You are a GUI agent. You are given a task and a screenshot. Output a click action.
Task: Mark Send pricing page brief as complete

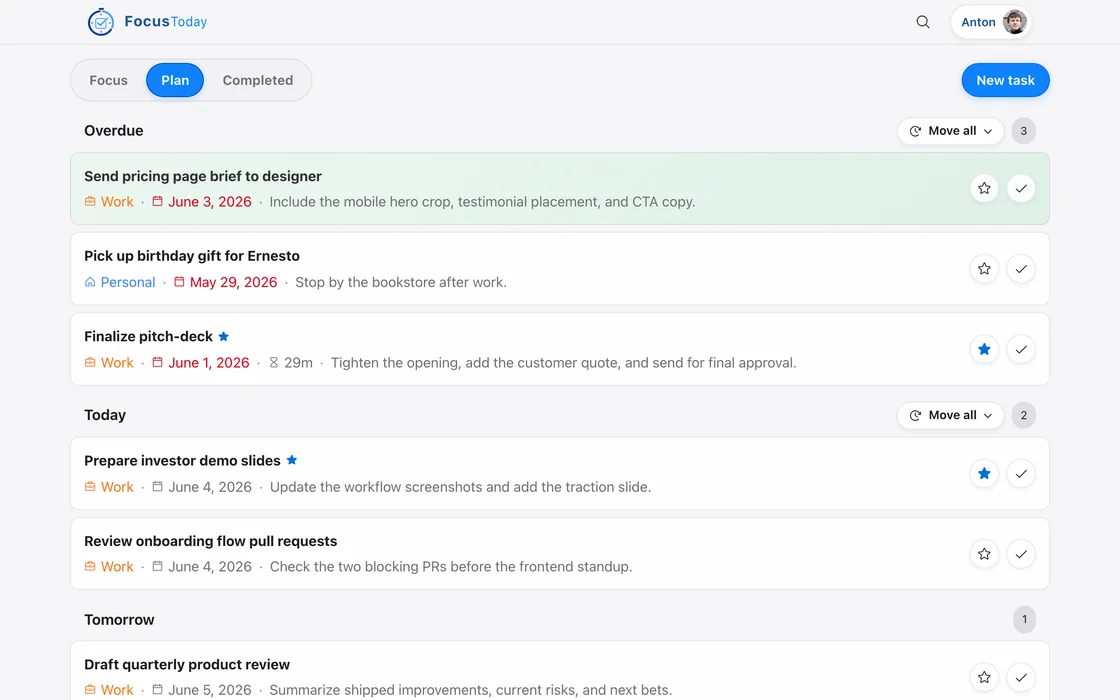(1021, 189)
